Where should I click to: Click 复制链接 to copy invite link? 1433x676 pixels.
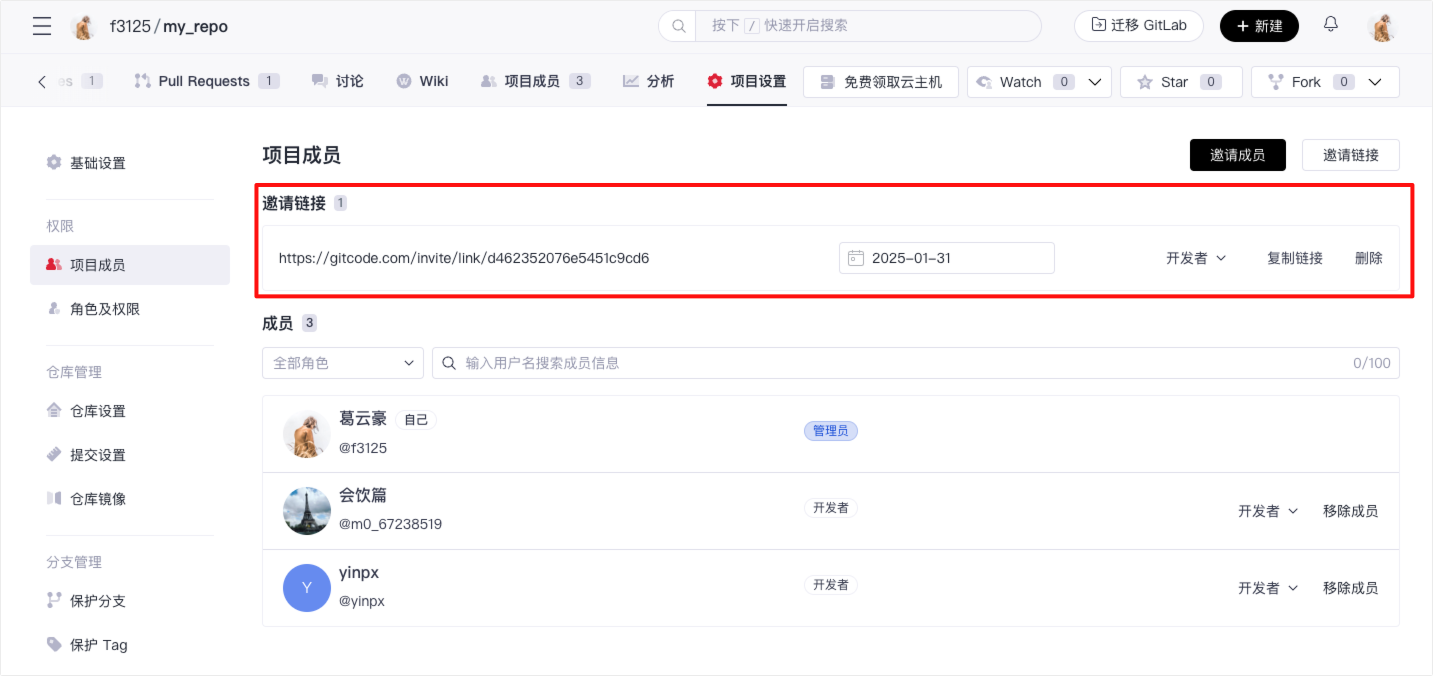[x=1295, y=258]
